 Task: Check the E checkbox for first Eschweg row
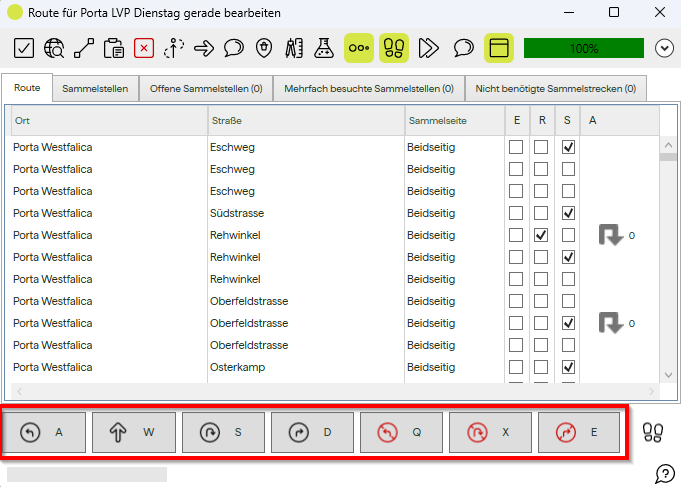click(516, 147)
